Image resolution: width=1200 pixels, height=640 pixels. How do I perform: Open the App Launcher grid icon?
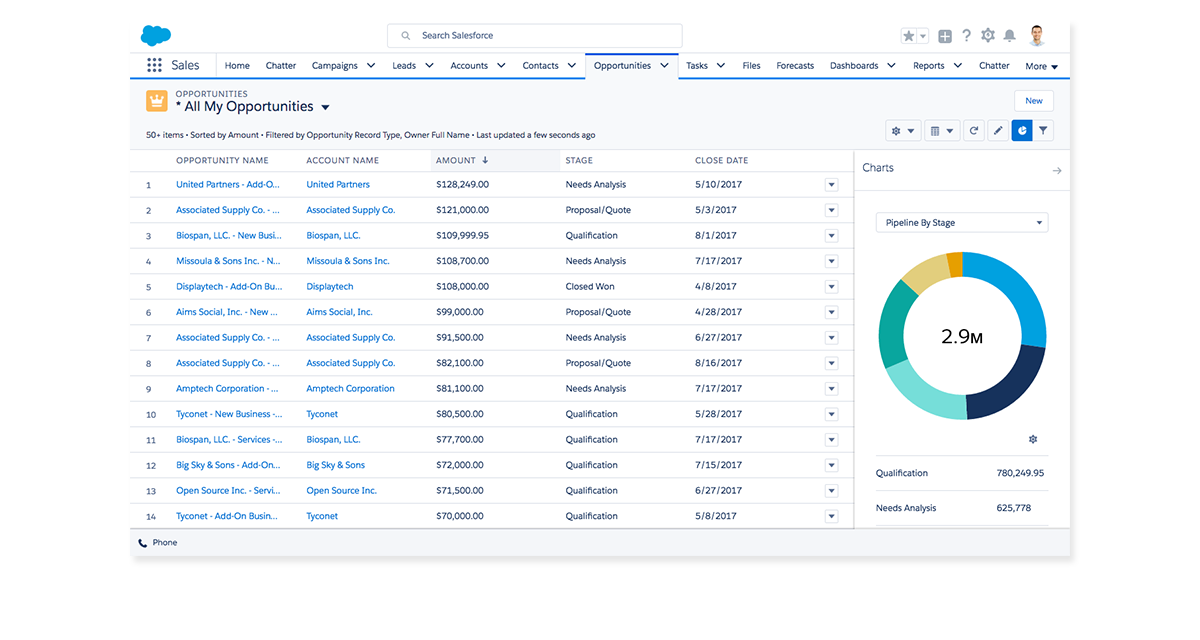coord(154,65)
